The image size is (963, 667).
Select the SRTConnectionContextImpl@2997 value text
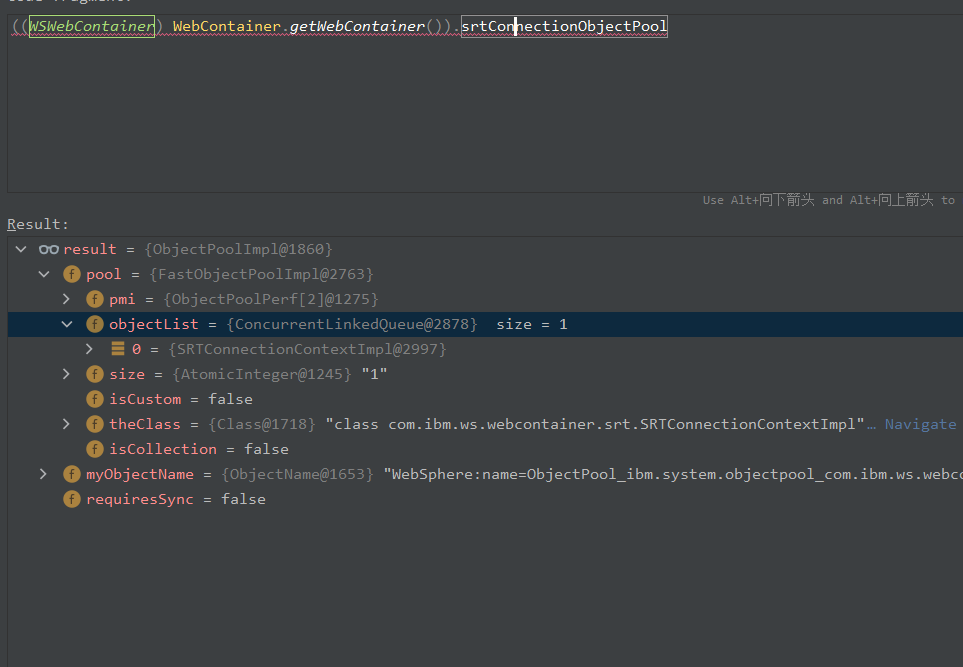(308, 349)
